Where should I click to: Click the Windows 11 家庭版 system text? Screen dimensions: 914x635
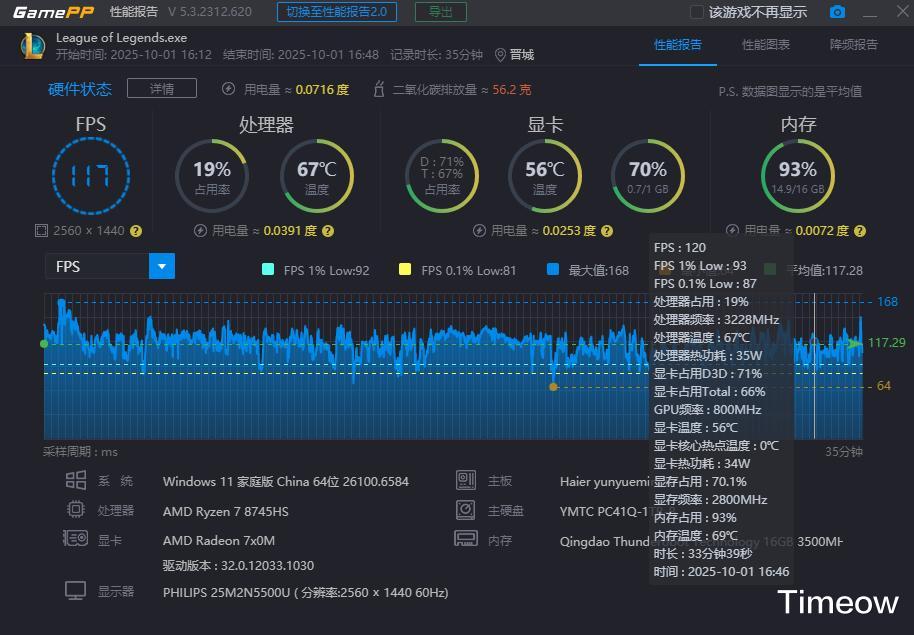click(x=286, y=482)
